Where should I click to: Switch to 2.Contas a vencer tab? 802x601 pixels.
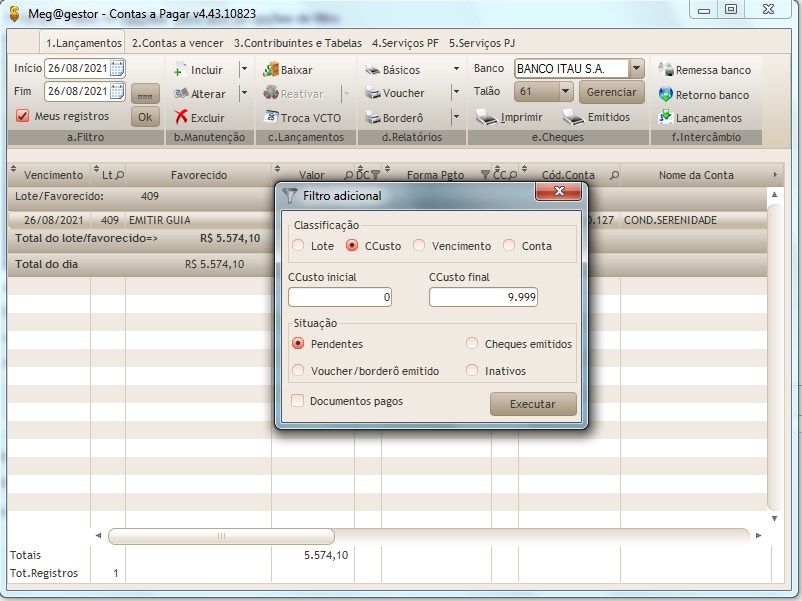(x=178, y=44)
